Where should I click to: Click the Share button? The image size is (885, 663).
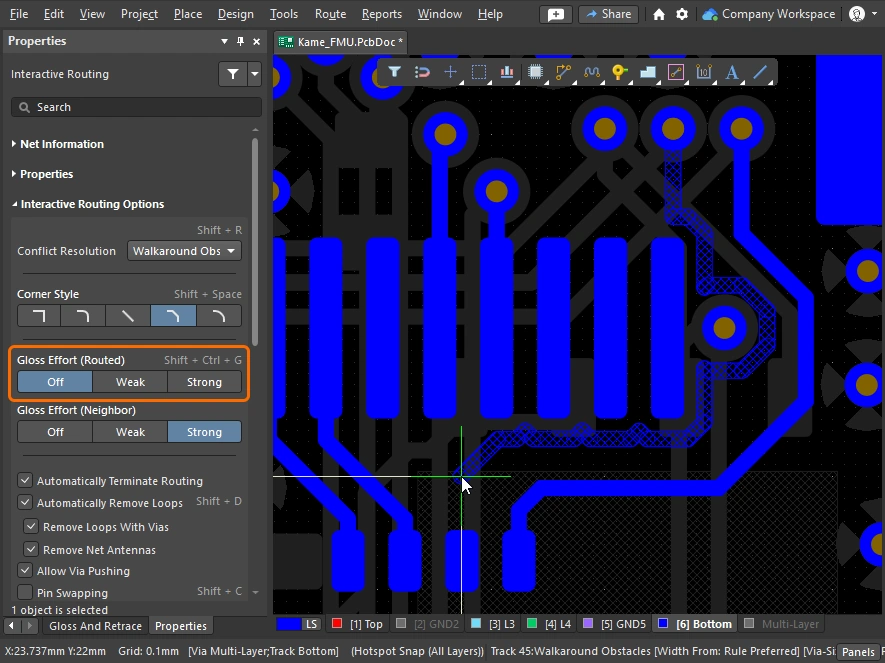[x=608, y=14]
